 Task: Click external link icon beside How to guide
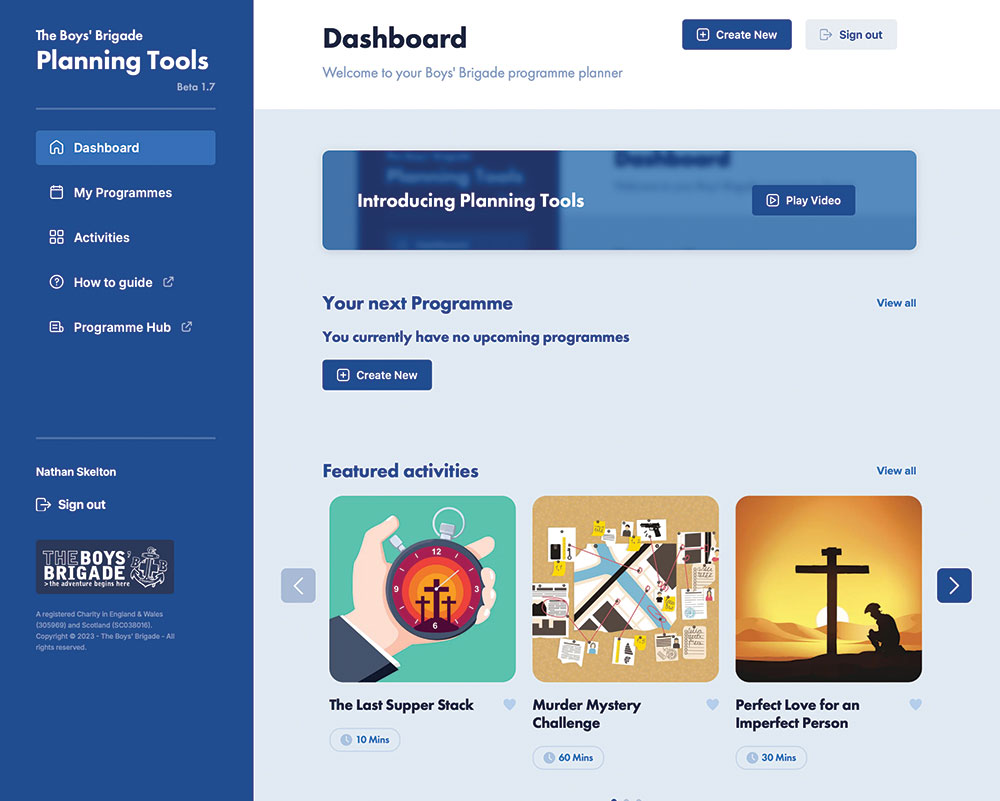tap(168, 282)
